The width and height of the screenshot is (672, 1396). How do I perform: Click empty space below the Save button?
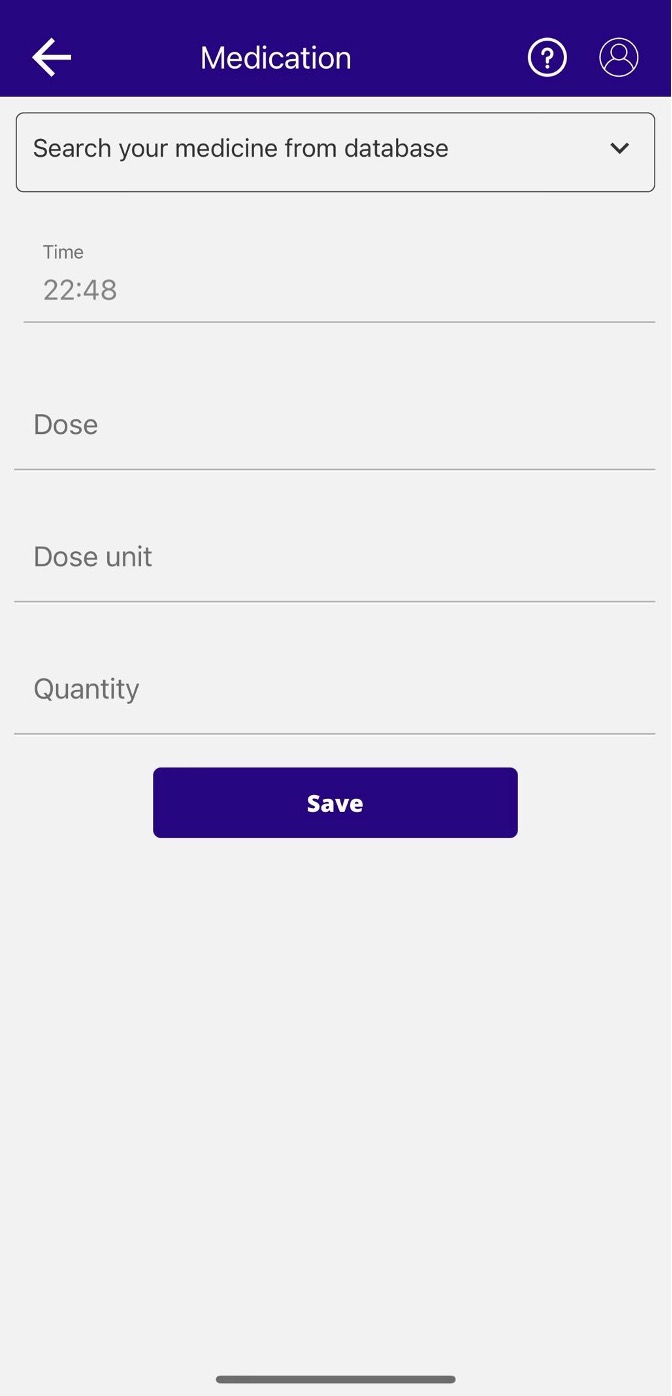pyautogui.click(x=336, y=1050)
